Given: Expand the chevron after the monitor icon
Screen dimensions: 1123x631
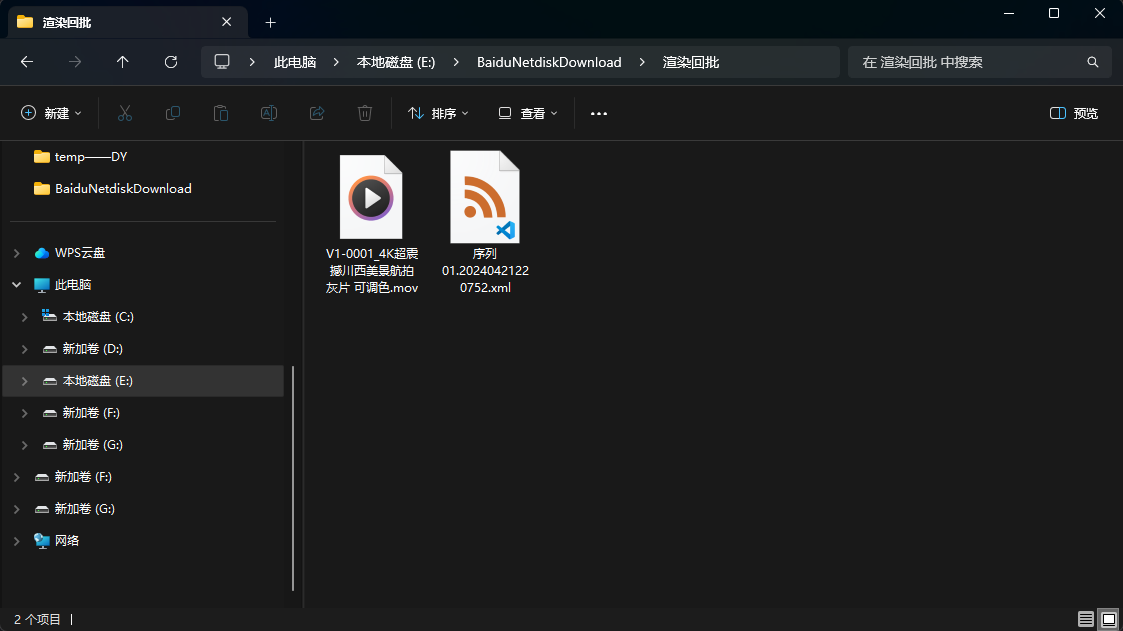Looking at the screenshot, I should coord(252,62).
